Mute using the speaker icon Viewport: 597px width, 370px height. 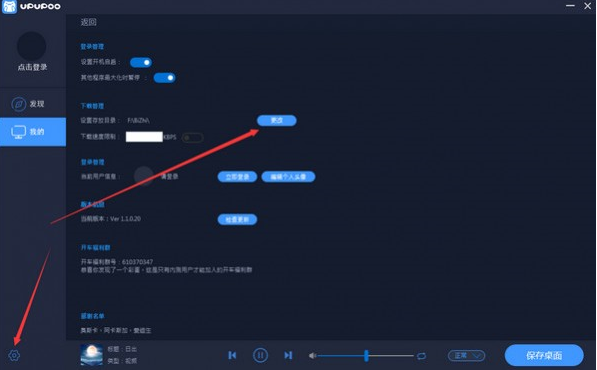(312, 356)
